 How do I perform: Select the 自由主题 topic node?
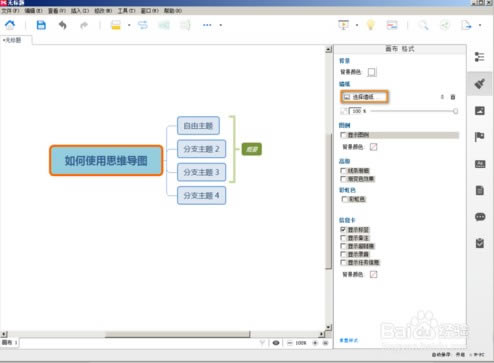coord(198,126)
